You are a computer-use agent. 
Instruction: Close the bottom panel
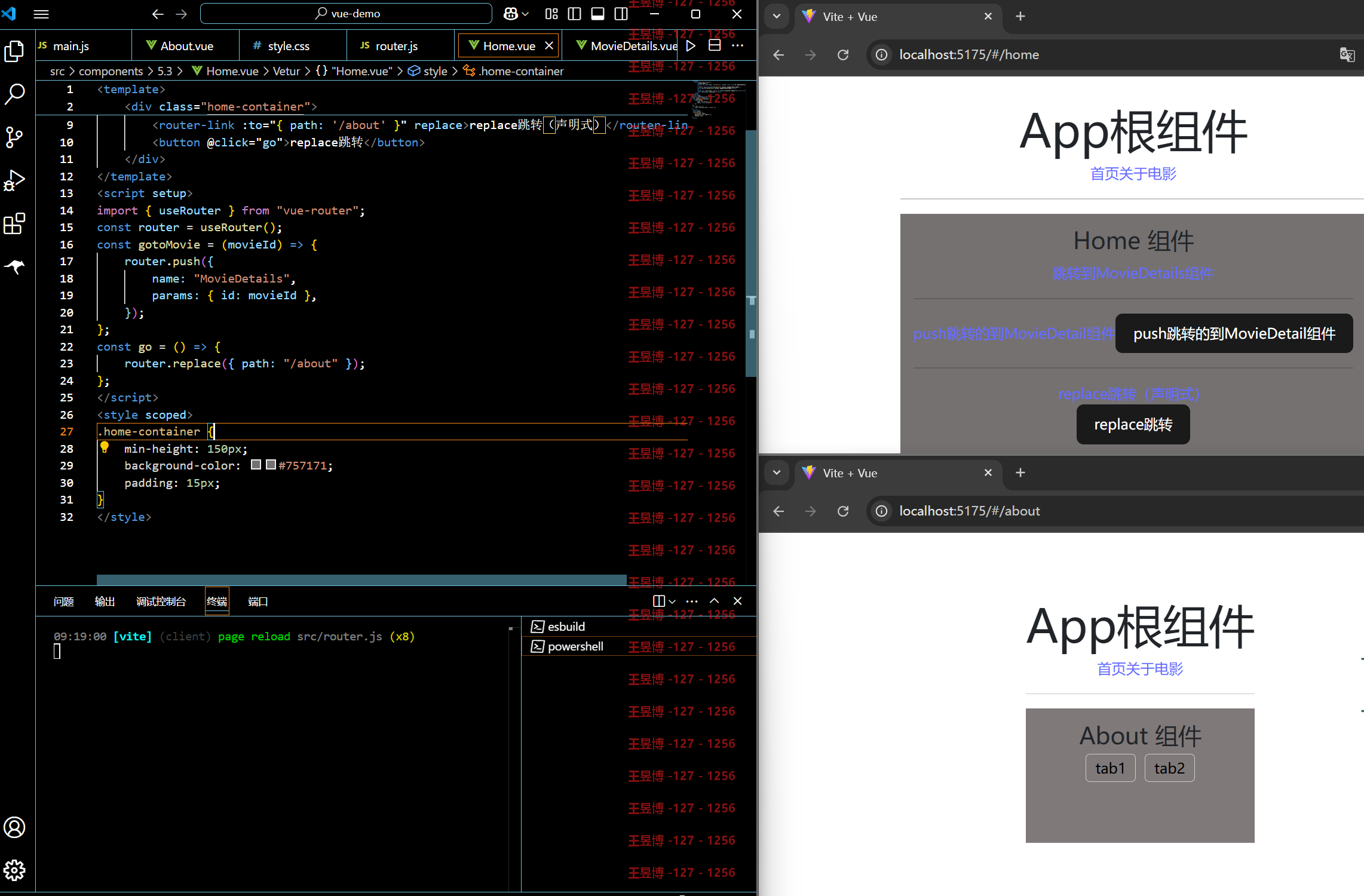(737, 601)
